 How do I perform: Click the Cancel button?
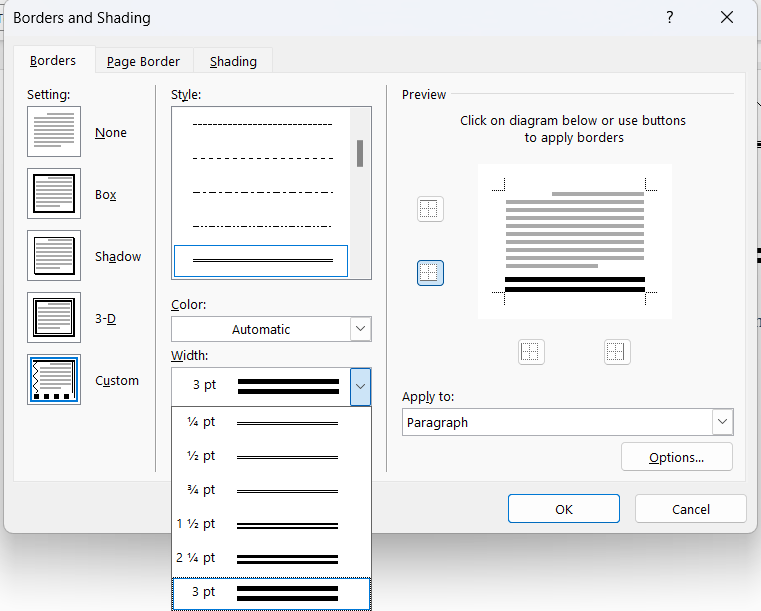(691, 509)
